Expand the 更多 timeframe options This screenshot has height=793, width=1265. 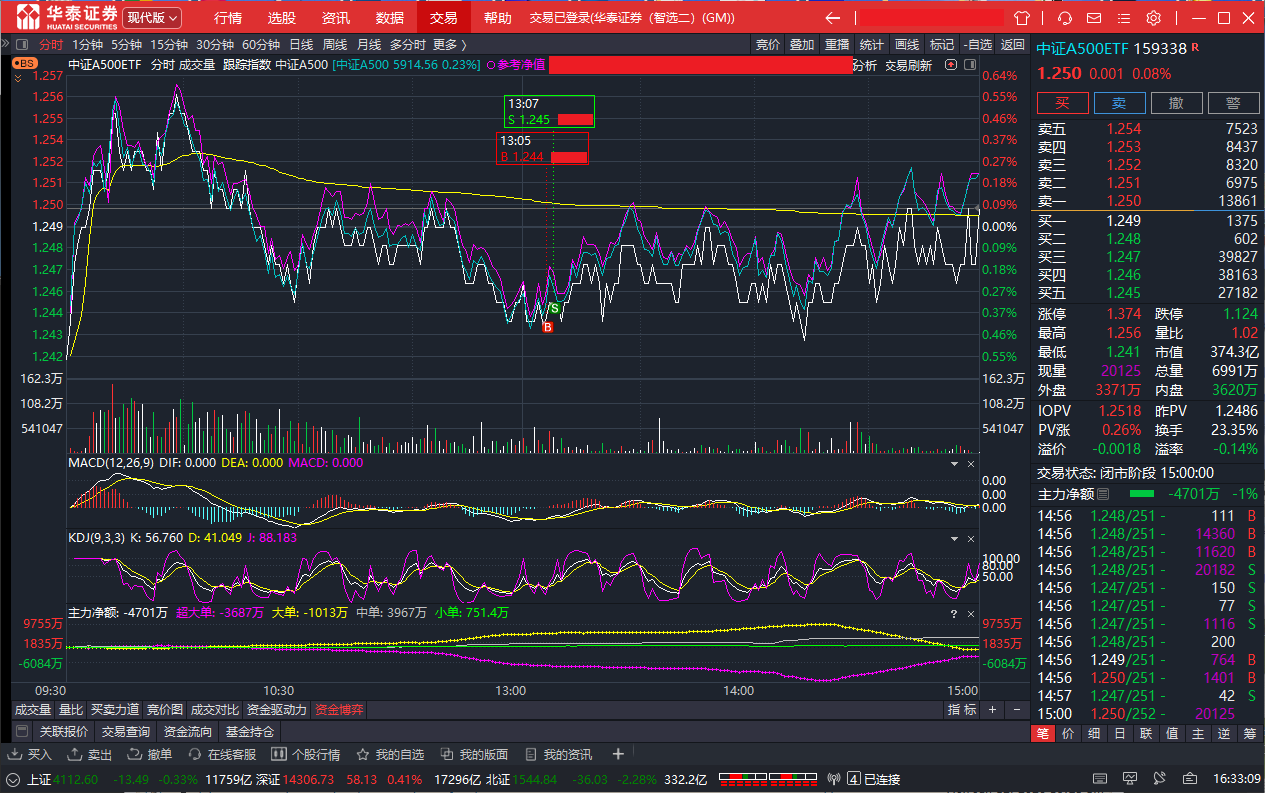449,44
